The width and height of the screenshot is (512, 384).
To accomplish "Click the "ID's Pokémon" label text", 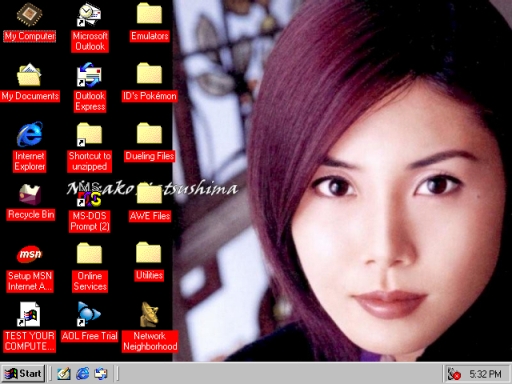I will [x=150, y=96].
